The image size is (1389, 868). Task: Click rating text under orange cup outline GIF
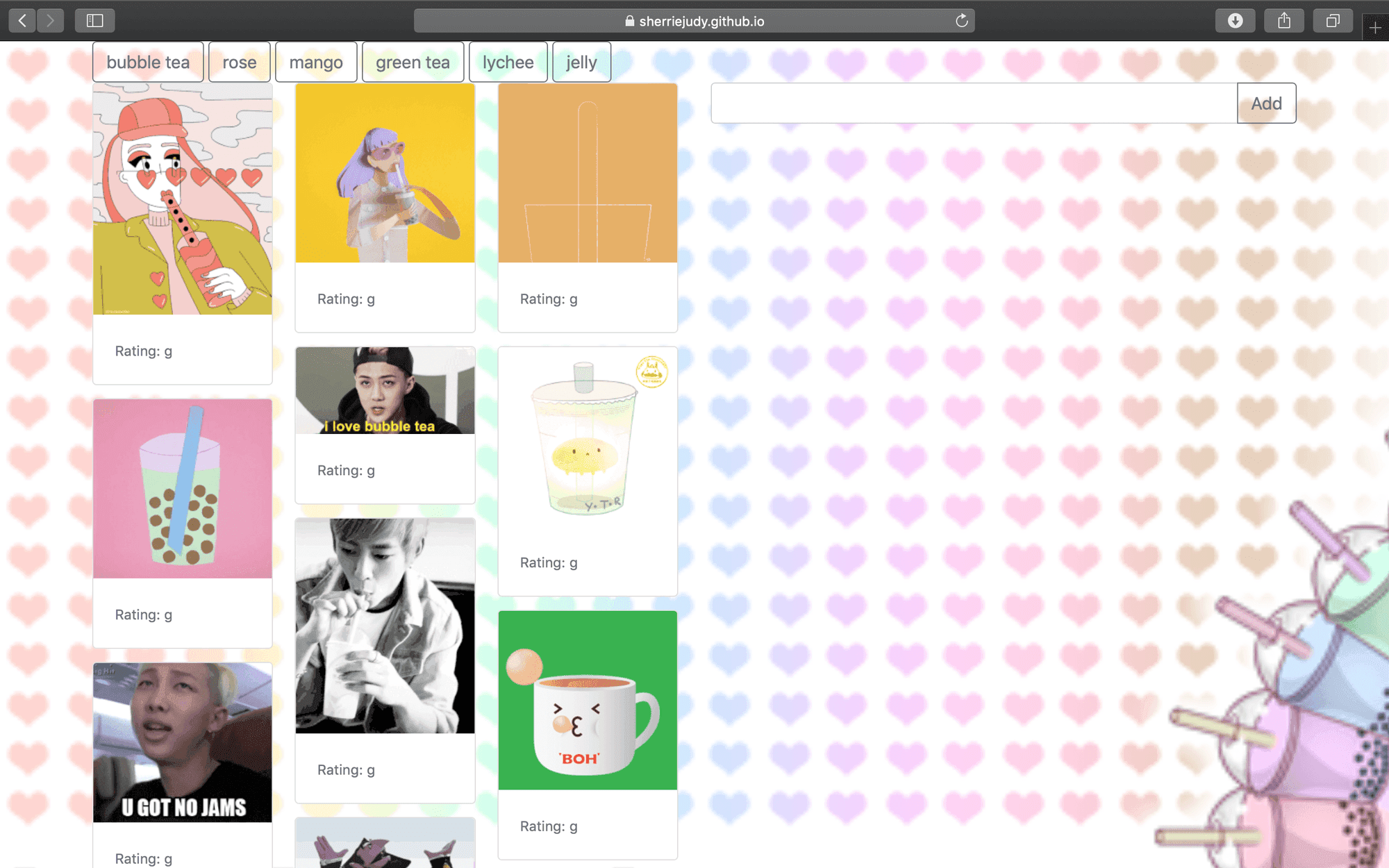pyautogui.click(x=549, y=299)
